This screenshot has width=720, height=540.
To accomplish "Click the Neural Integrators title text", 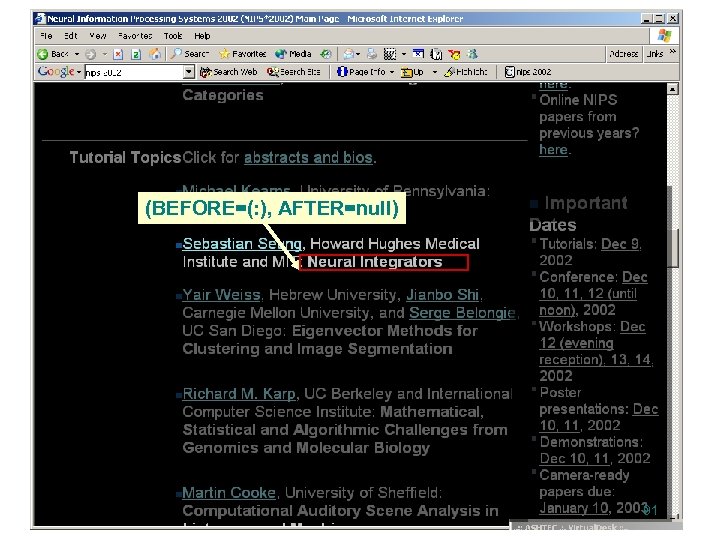I will click(374, 262).
